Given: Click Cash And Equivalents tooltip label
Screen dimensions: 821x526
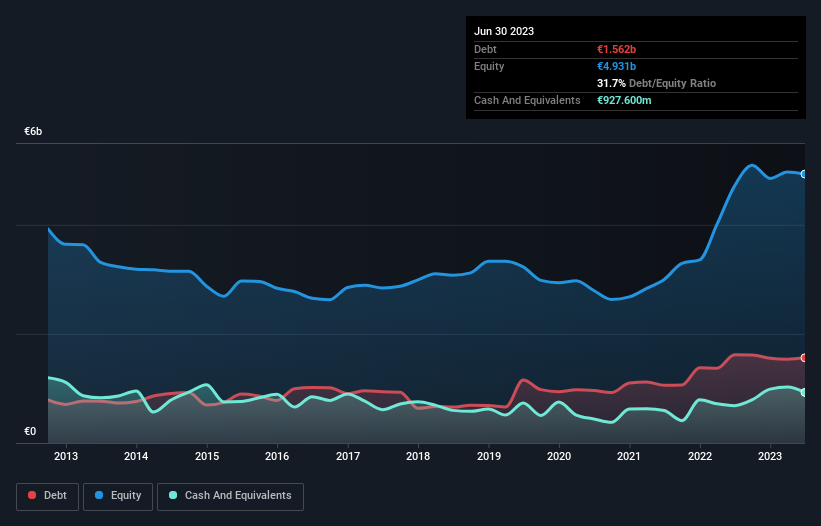Looking at the screenshot, I should tap(527, 100).
